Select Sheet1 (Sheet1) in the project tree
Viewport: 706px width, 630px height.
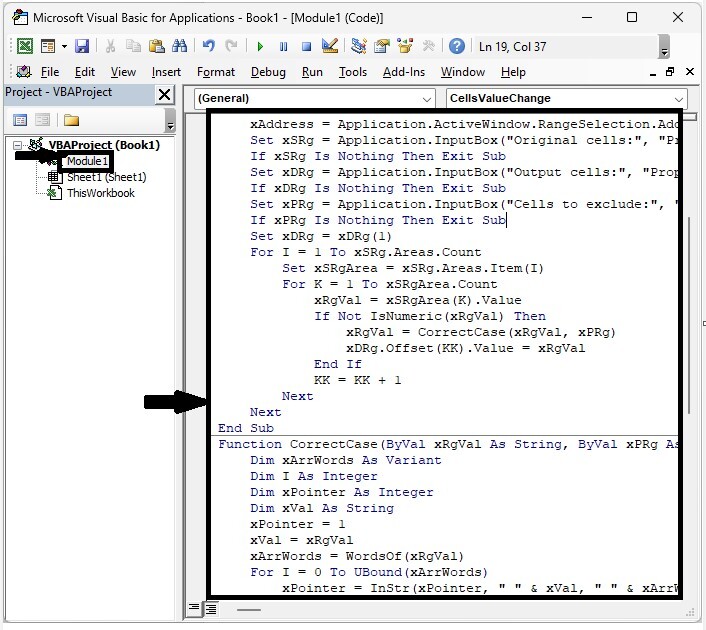coord(106,177)
